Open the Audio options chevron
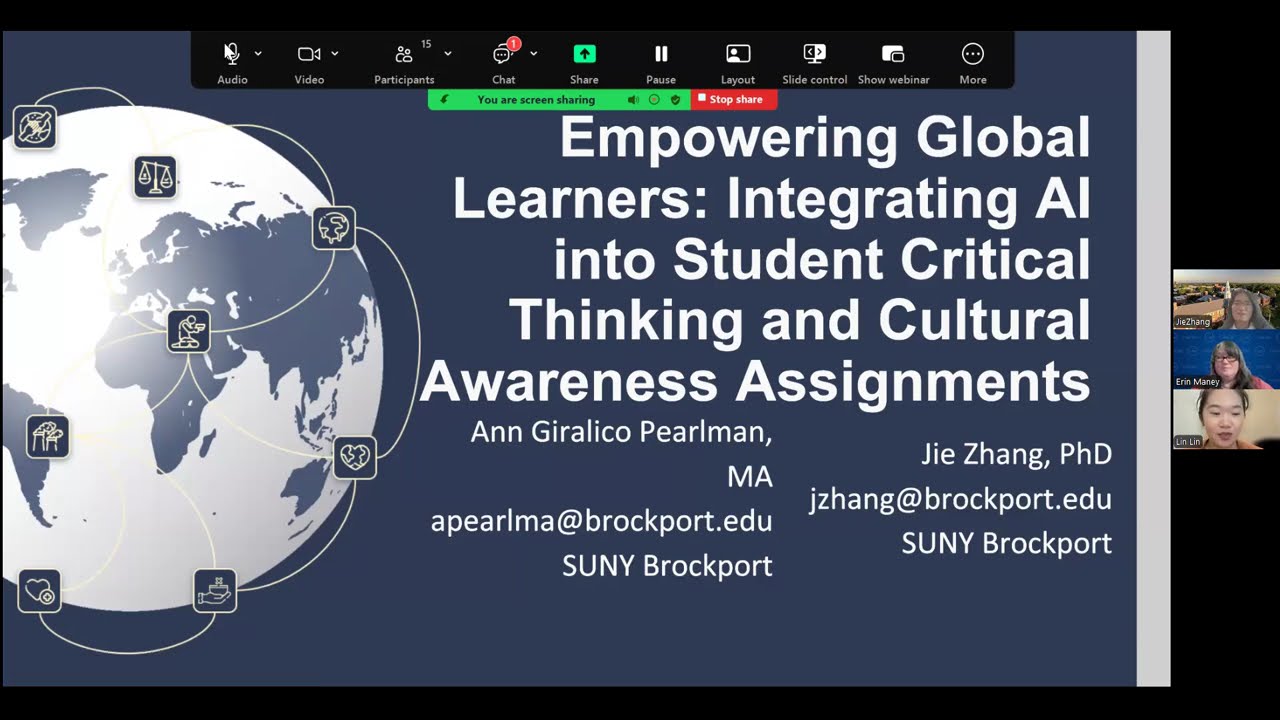 click(258, 54)
